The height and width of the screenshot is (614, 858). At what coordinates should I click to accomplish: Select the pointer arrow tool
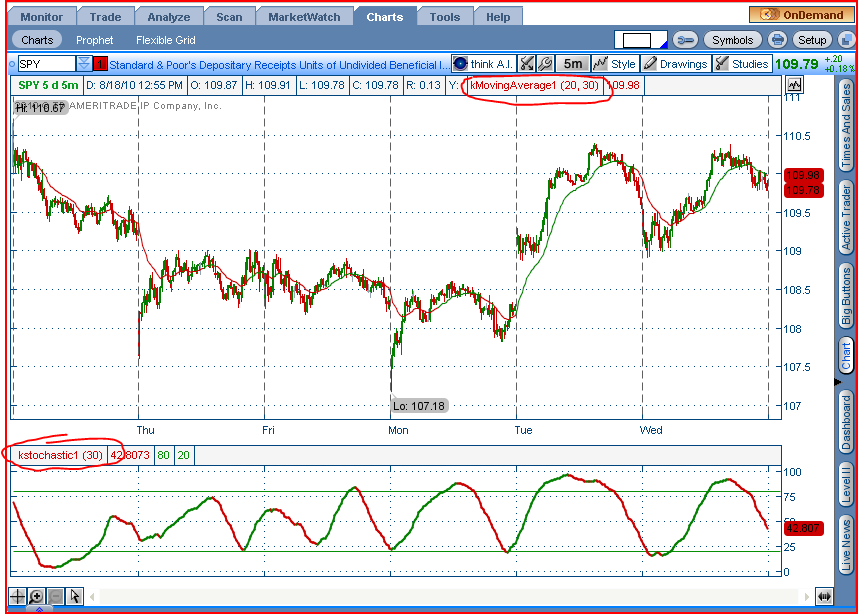[75, 596]
